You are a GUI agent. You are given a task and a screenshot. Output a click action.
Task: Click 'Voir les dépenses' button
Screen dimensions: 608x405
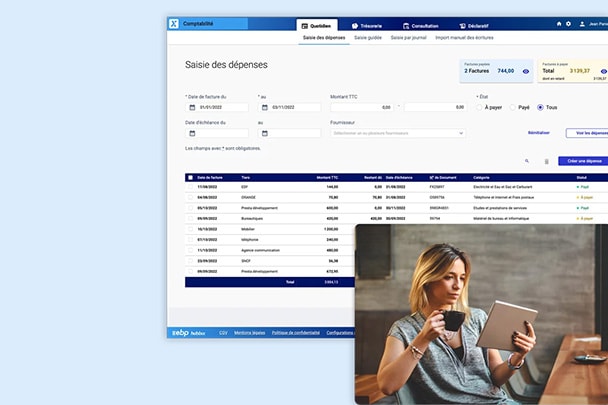tap(587, 133)
